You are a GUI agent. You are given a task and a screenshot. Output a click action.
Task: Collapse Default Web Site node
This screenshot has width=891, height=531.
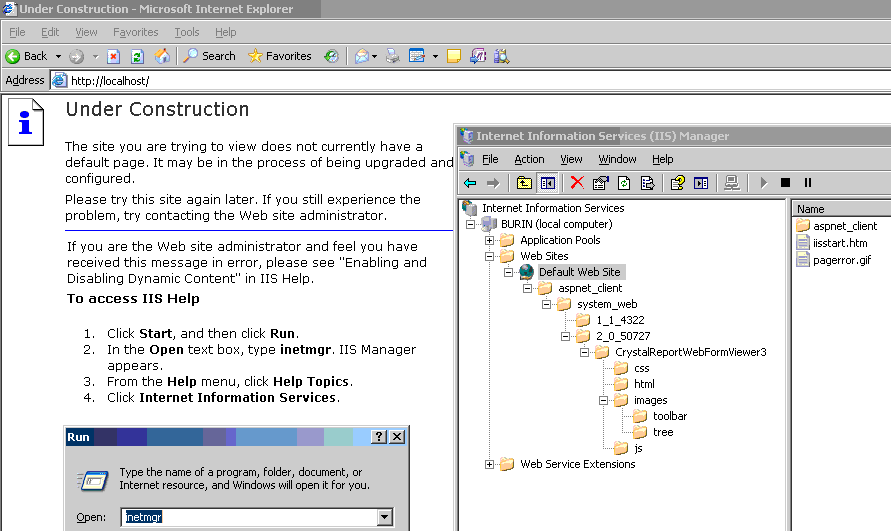click(509, 272)
